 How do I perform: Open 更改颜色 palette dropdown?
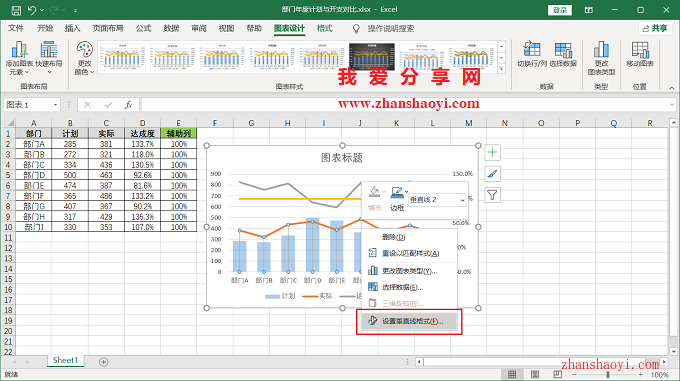[x=84, y=58]
